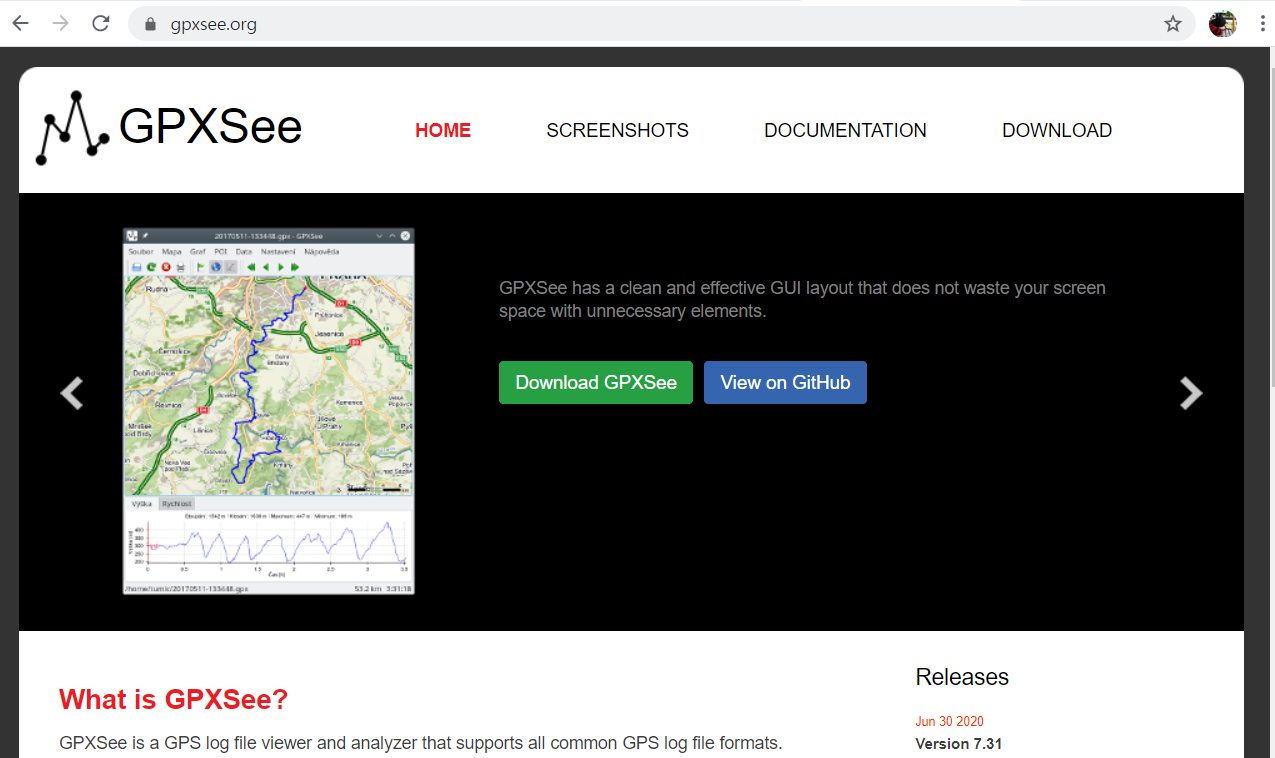This screenshot has height=758, width=1275.
Task: Click the Releases heading
Action: tap(962, 677)
